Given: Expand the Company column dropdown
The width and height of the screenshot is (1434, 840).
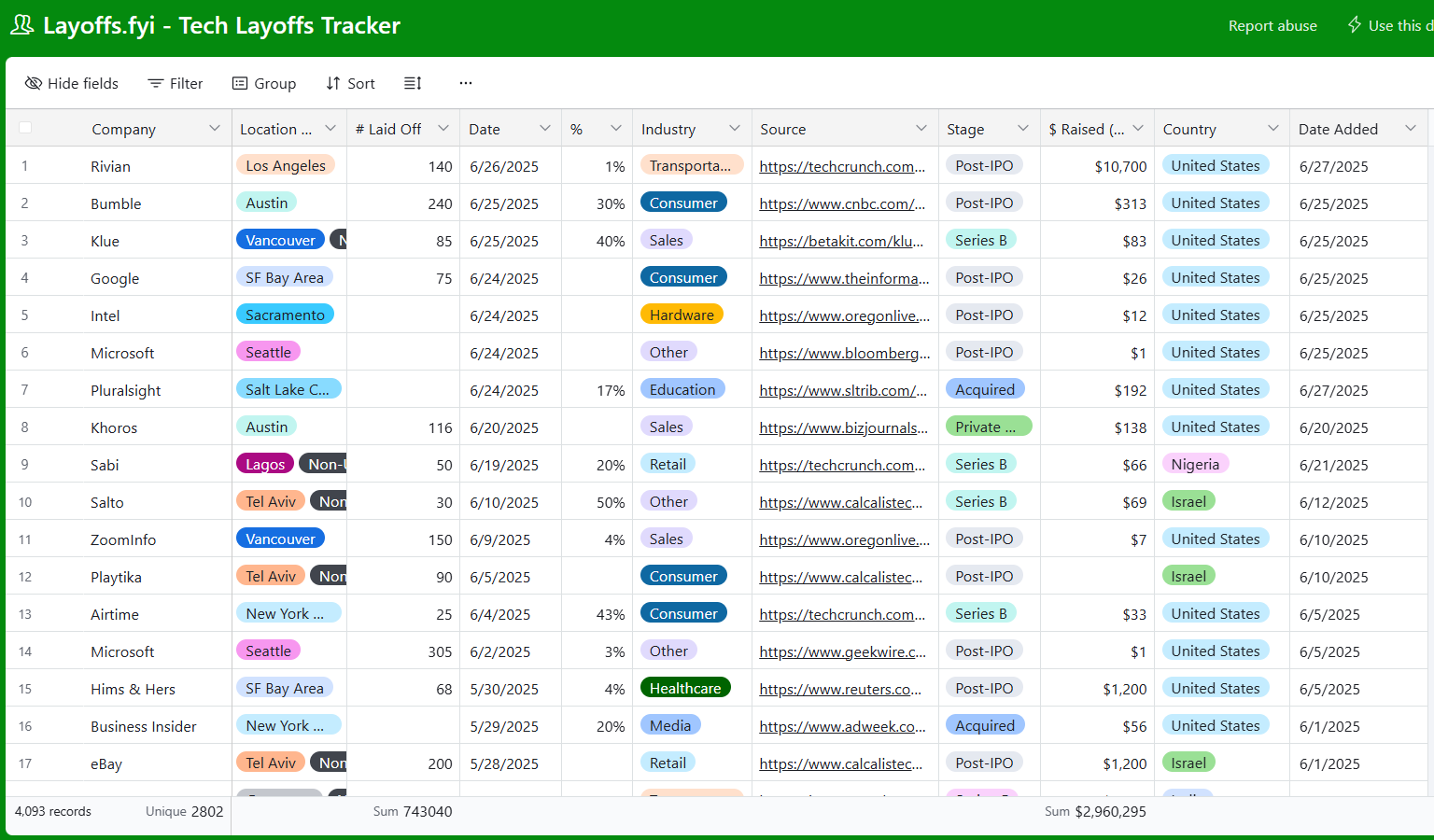Looking at the screenshot, I should point(215,129).
